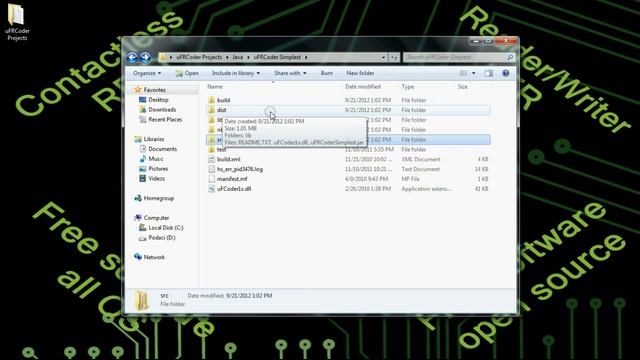Sort by Date modified column header
Screen dimensions: 640x360
[x=362, y=87]
